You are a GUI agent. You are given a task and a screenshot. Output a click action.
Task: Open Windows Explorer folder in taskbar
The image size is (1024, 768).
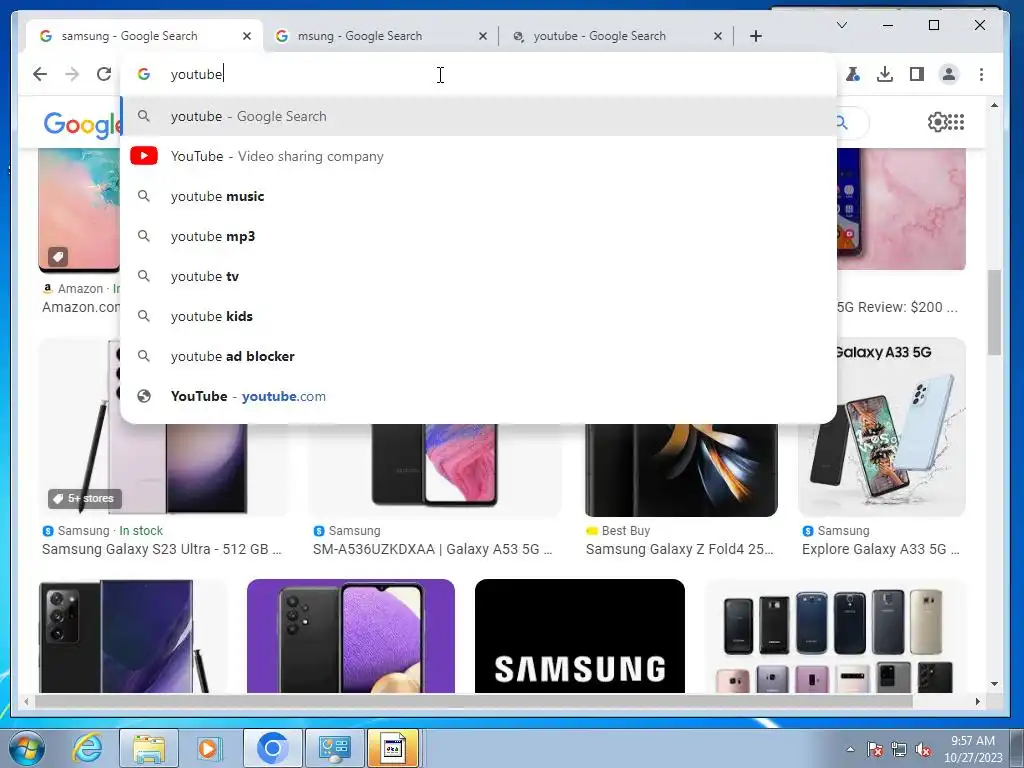(149, 748)
